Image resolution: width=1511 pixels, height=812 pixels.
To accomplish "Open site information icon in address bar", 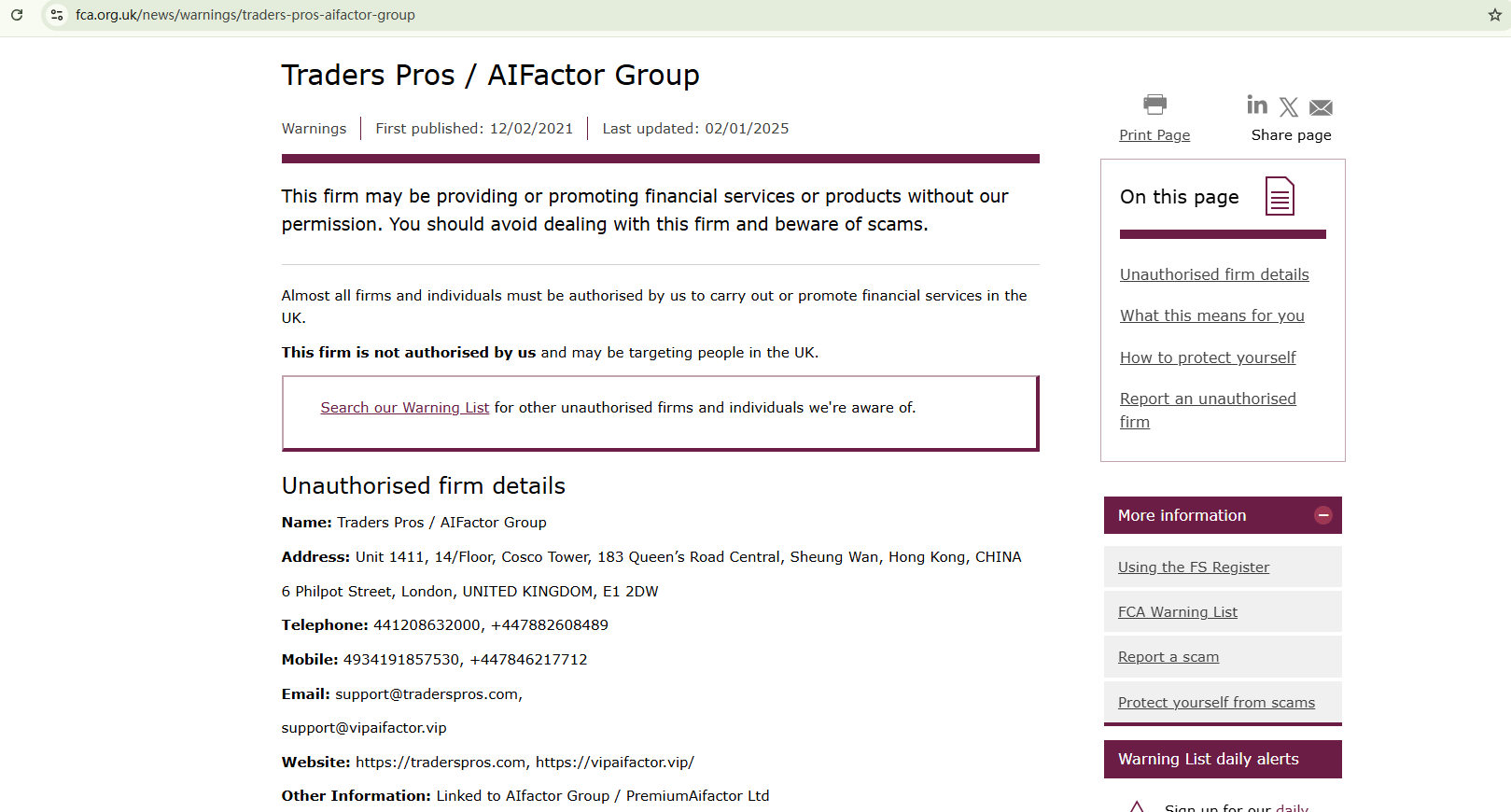I will point(57,15).
